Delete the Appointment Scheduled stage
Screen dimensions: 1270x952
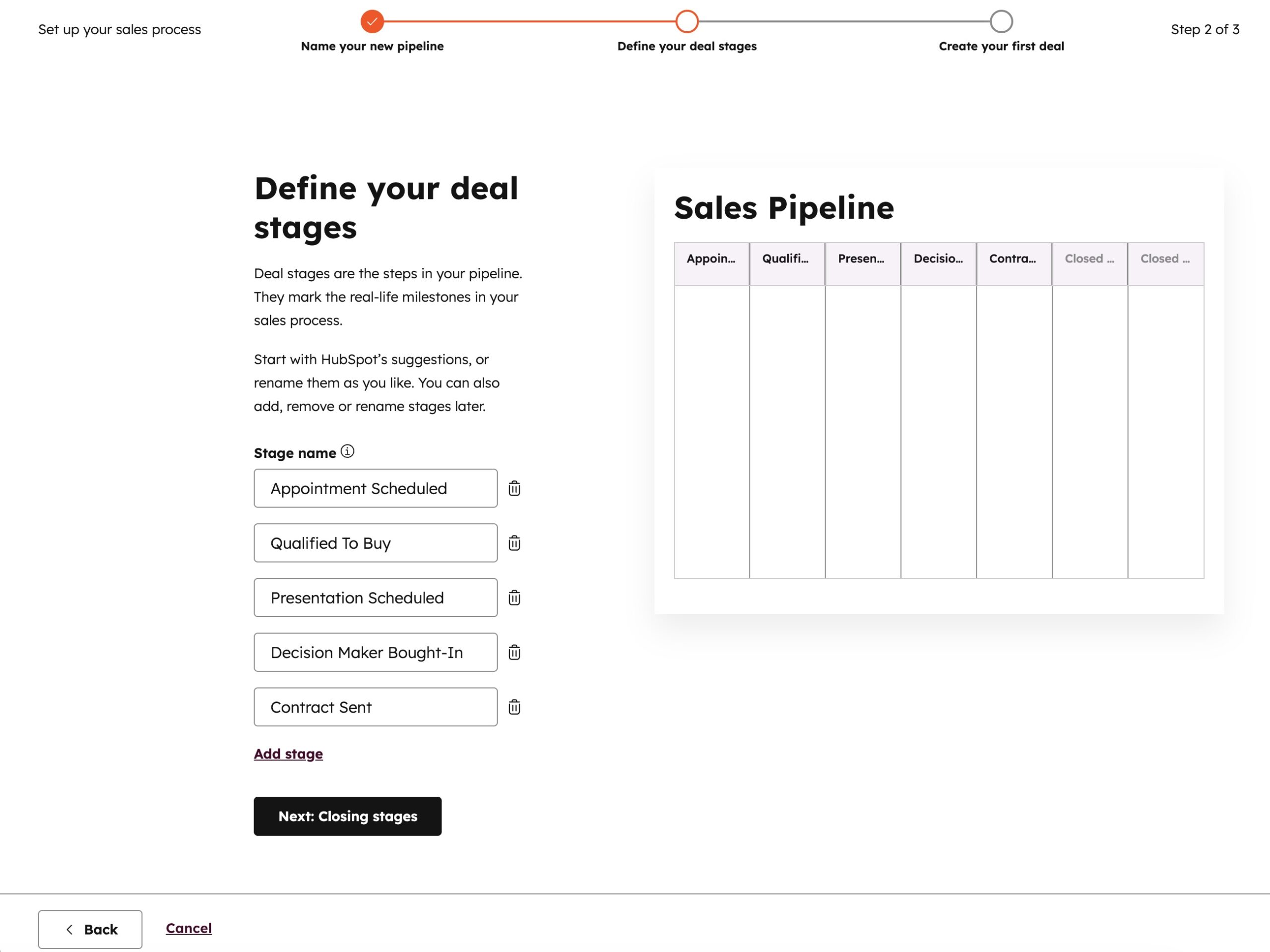pos(514,489)
